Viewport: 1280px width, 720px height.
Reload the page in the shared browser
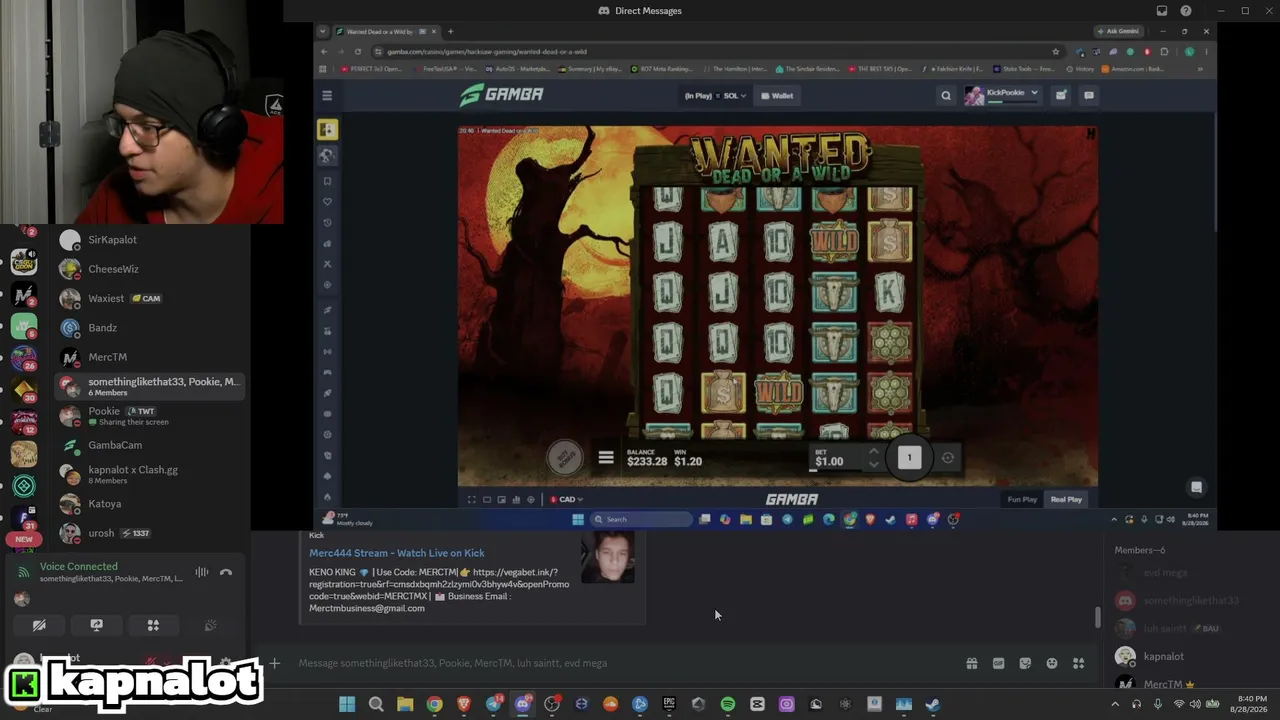(358, 52)
